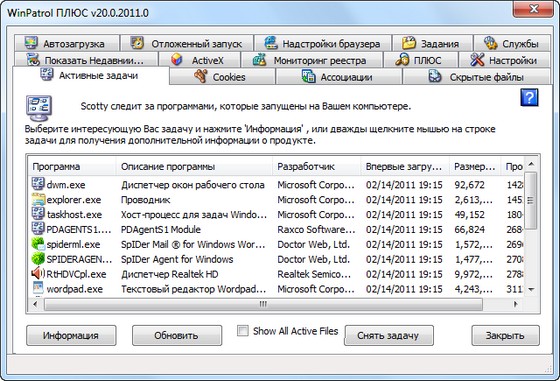Click the Отложенный запуск clock icon
Image resolution: width=560 pixels, height=381 pixels.
[x=137, y=43]
